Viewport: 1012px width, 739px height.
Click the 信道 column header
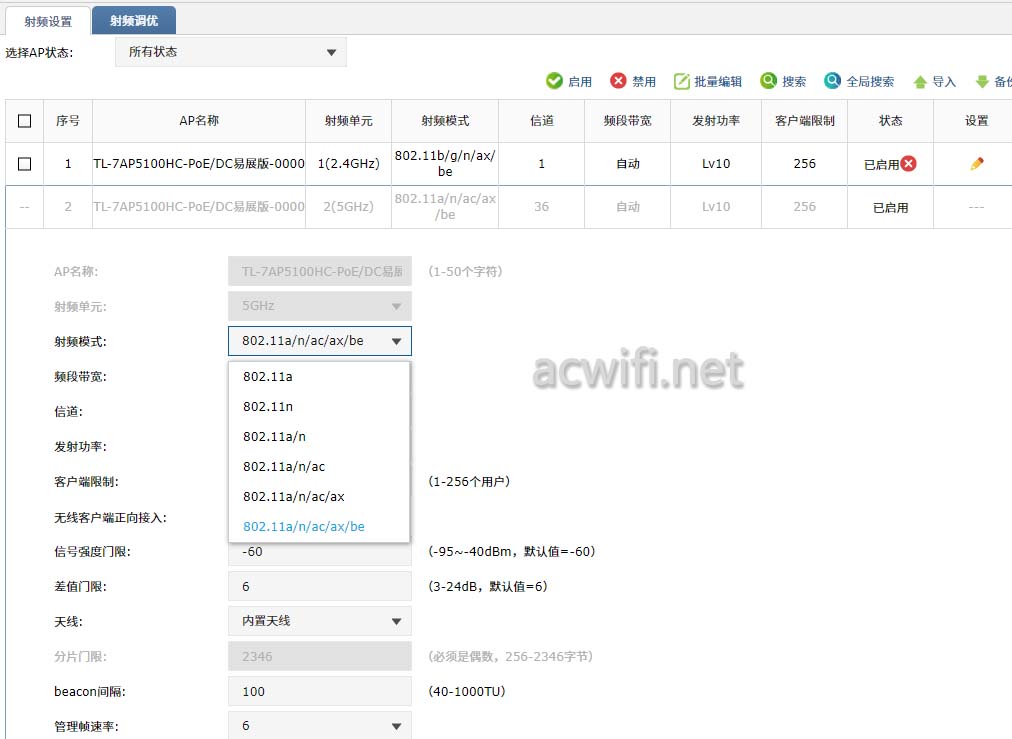[541, 121]
